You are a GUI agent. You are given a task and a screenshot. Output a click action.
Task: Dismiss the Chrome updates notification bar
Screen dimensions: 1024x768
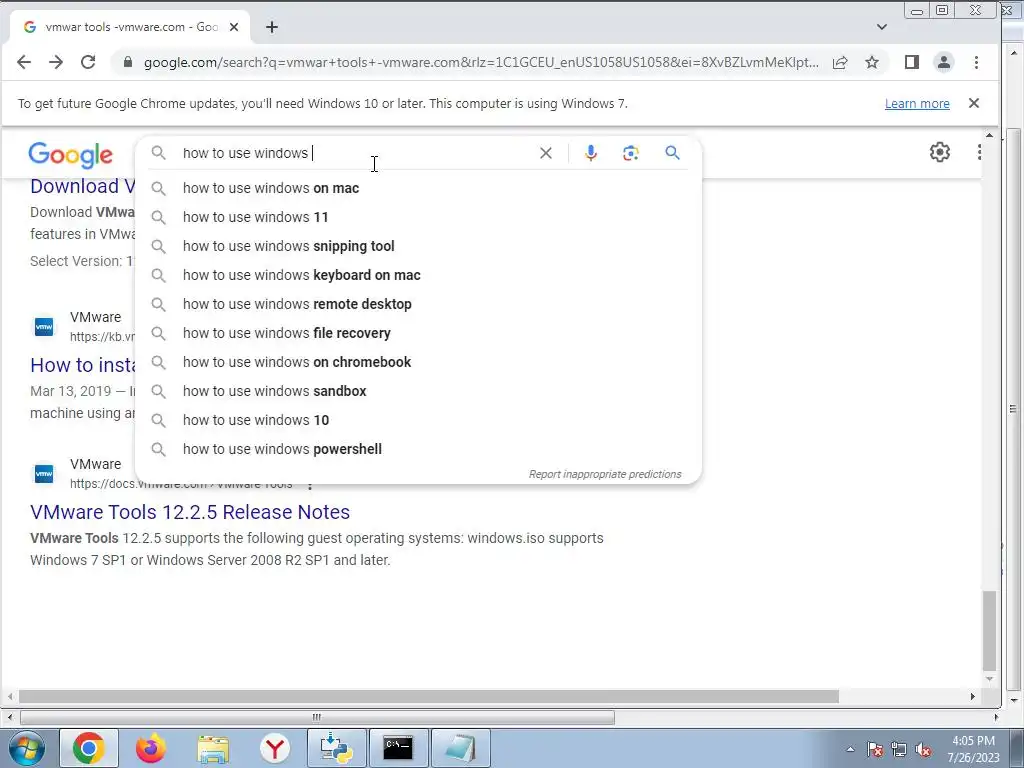tap(974, 103)
